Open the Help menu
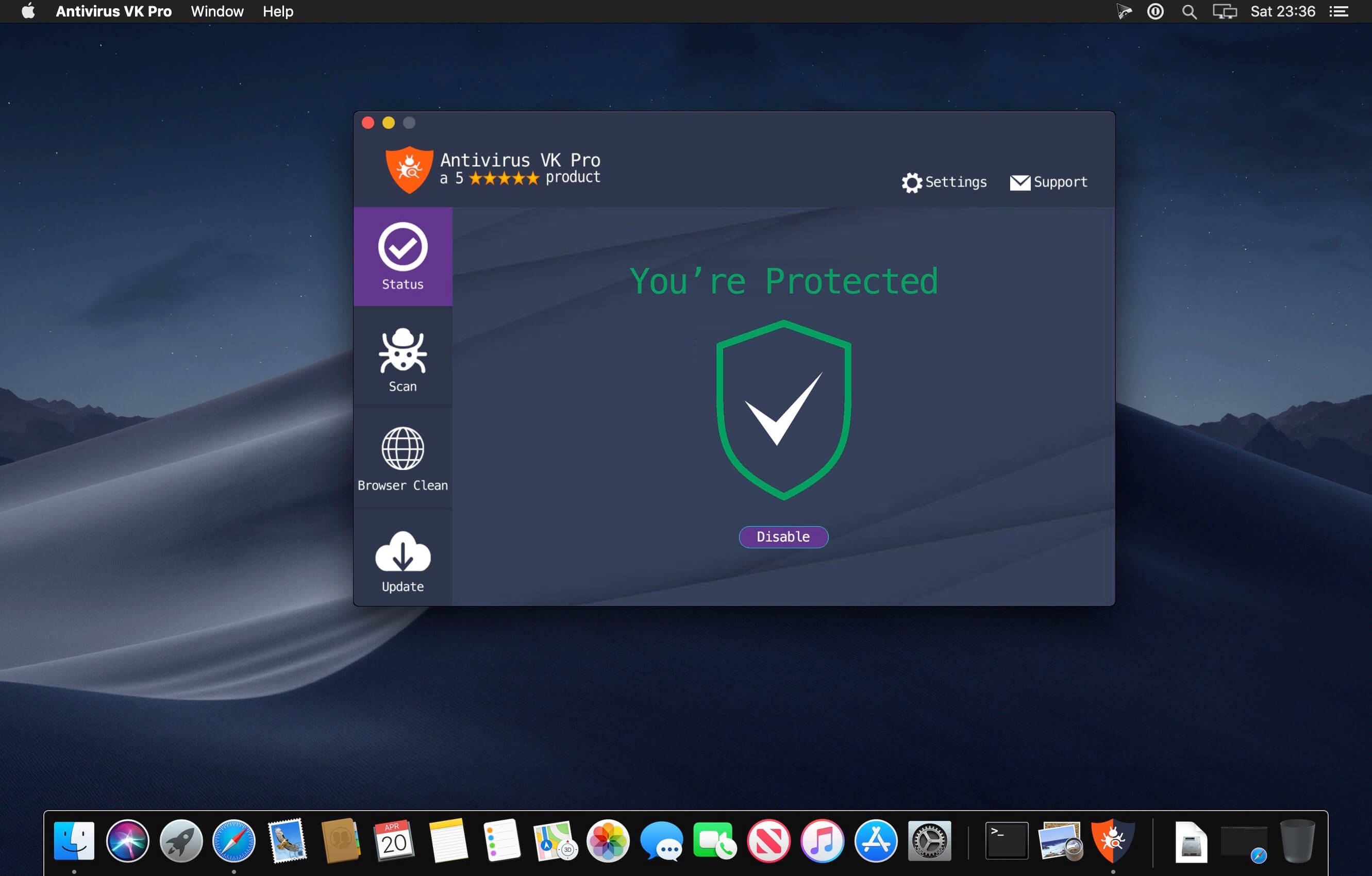This screenshot has height=876, width=1372. click(278, 11)
